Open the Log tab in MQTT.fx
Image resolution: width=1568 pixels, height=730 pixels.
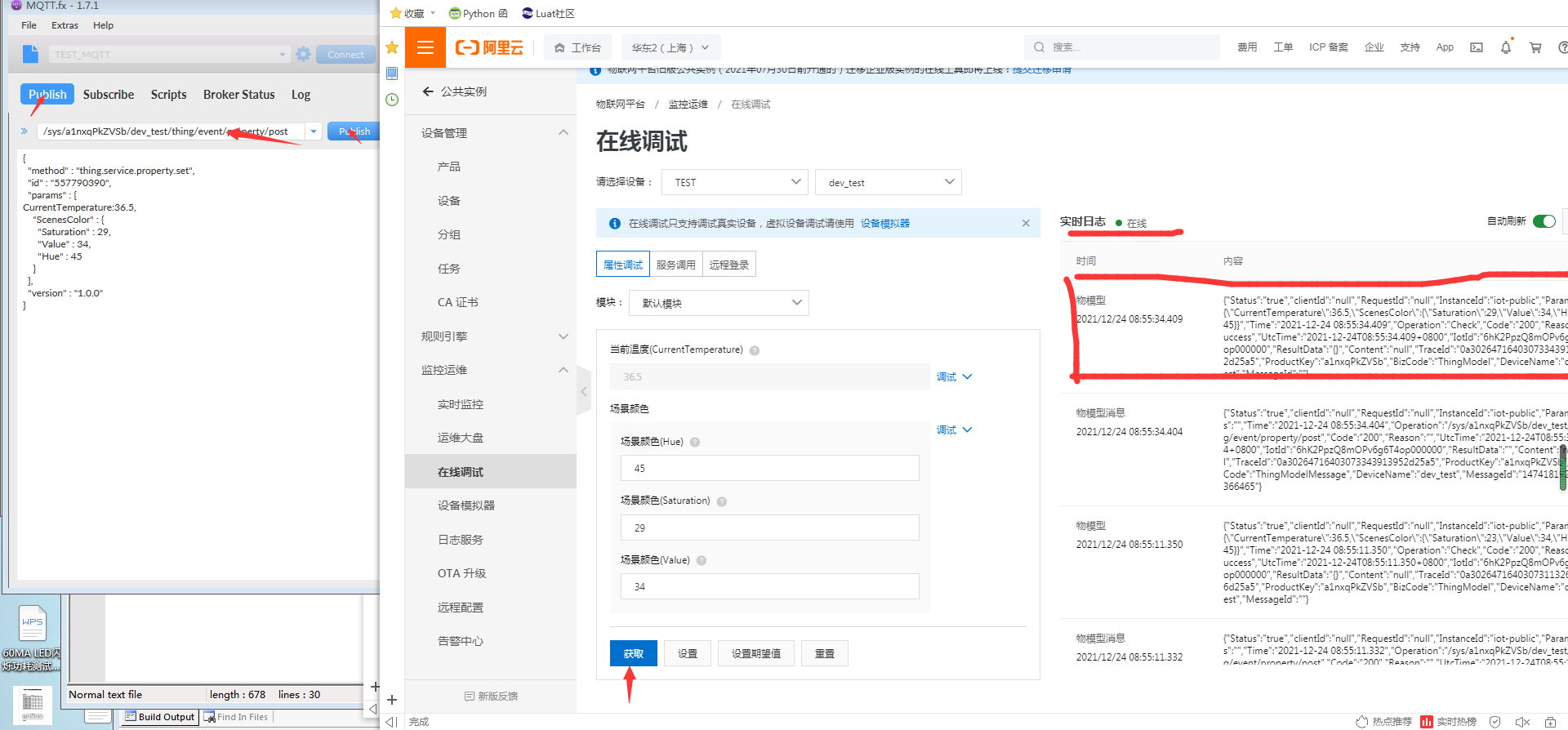click(301, 95)
